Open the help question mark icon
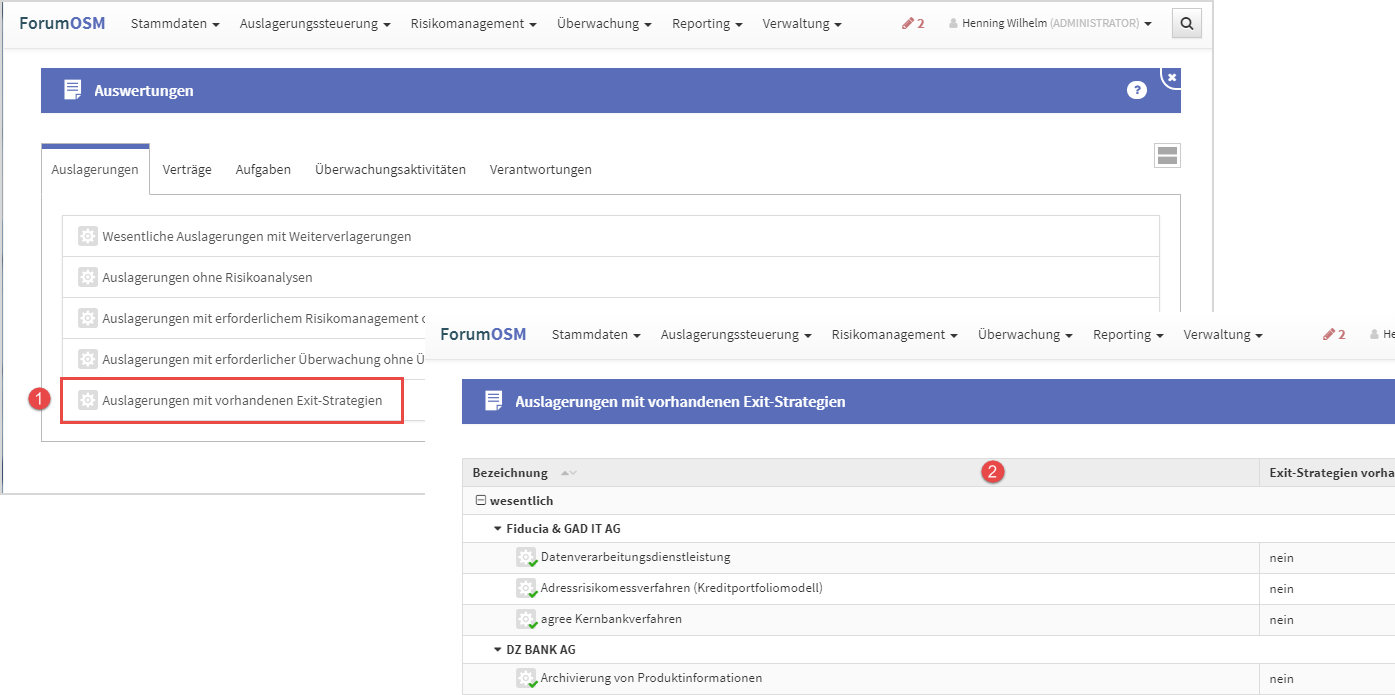The image size is (1395, 695). 1136,90
